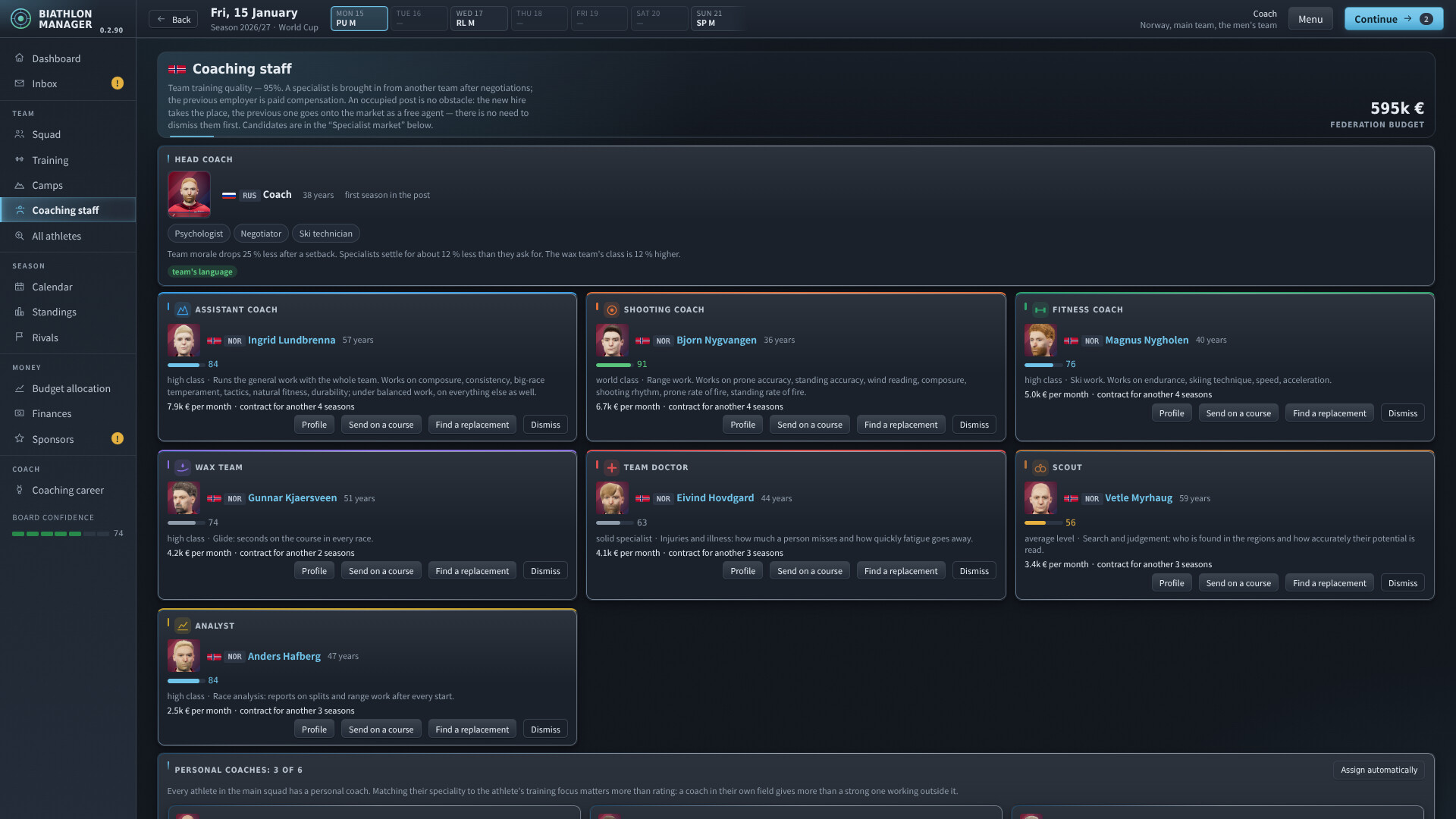This screenshot has width=1456, height=819.
Task: Find a replacement for Anders Hafberg
Action: [472, 730]
